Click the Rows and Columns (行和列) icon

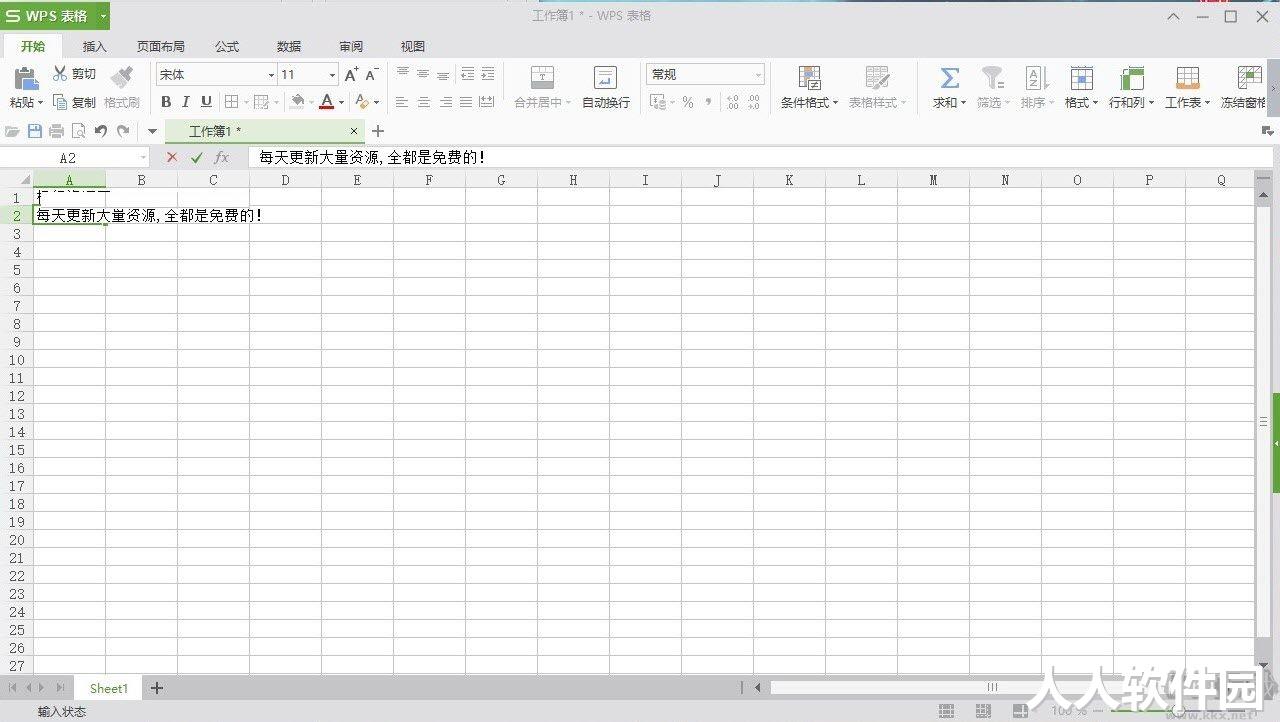pyautogui.click(x=1132, y=78)
